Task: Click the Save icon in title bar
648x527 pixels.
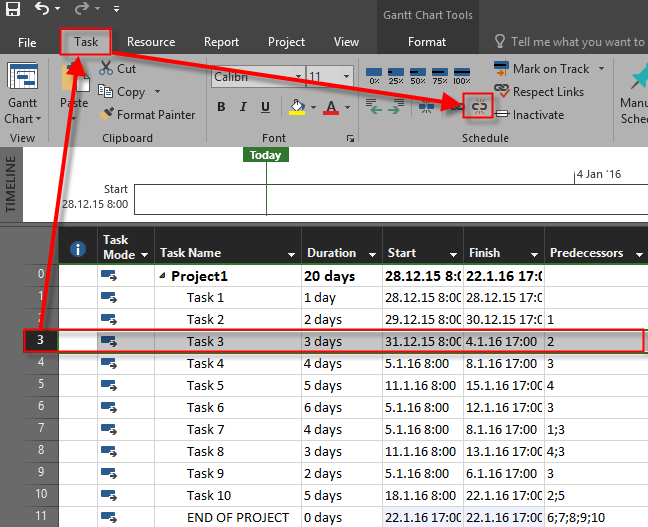Action: pyautogui.click(x=13, y=10)
